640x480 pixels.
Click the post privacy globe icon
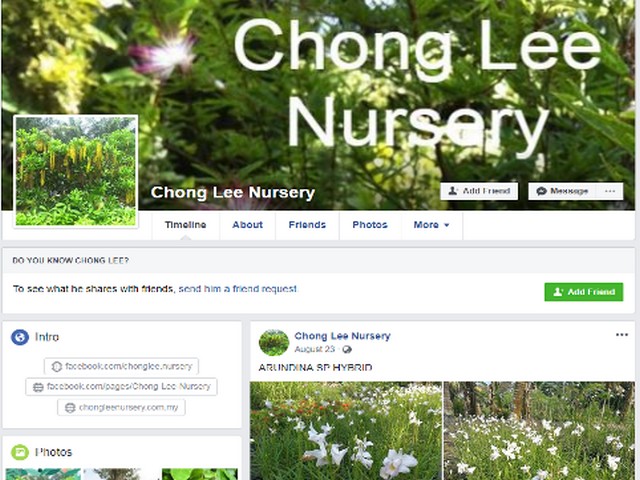[x=347, y=349]
